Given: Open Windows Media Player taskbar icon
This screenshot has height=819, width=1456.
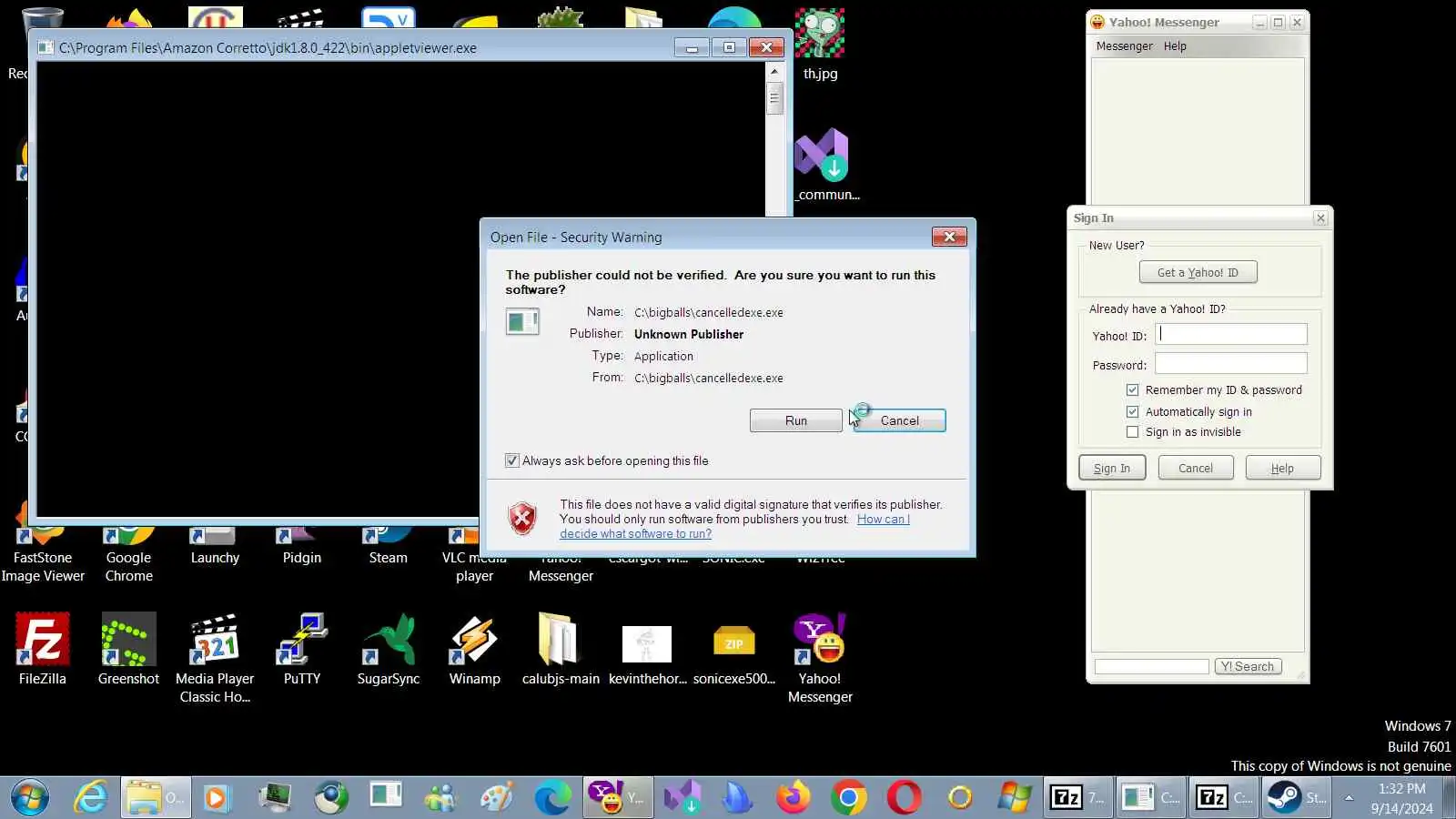Looking at the screenshot, I should tap(216, 798).
